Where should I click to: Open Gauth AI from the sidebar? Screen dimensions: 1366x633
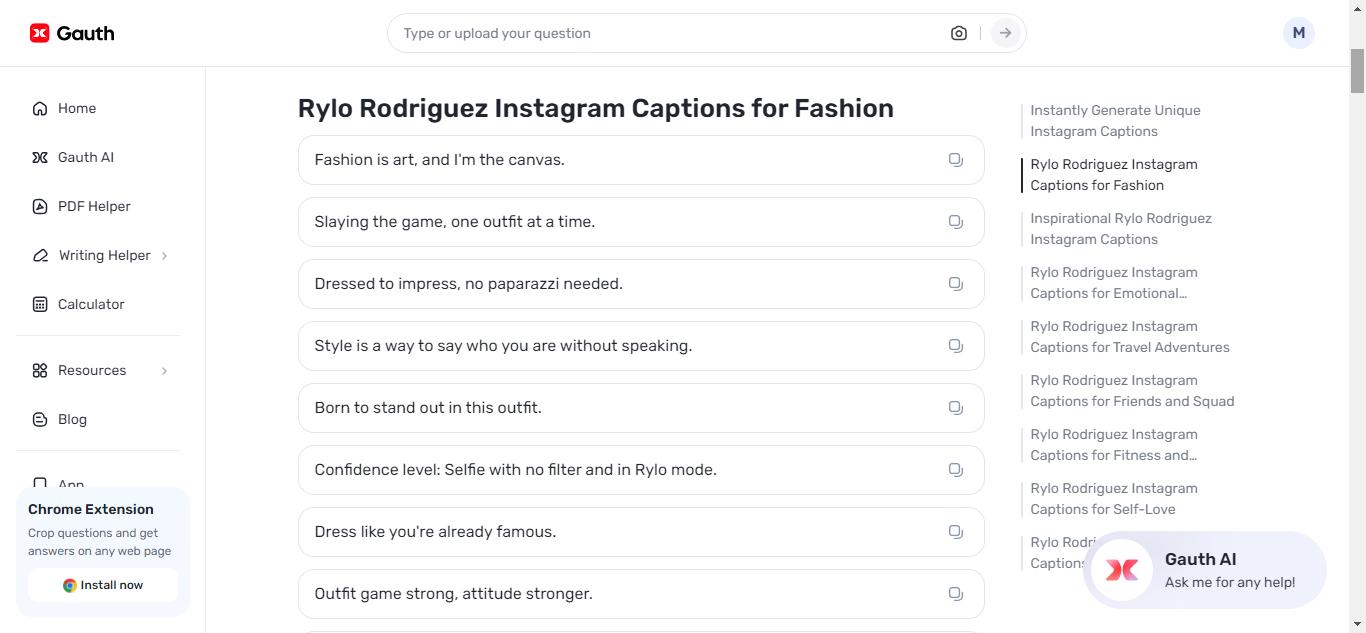pyautogui.click(x=85, y=157)
